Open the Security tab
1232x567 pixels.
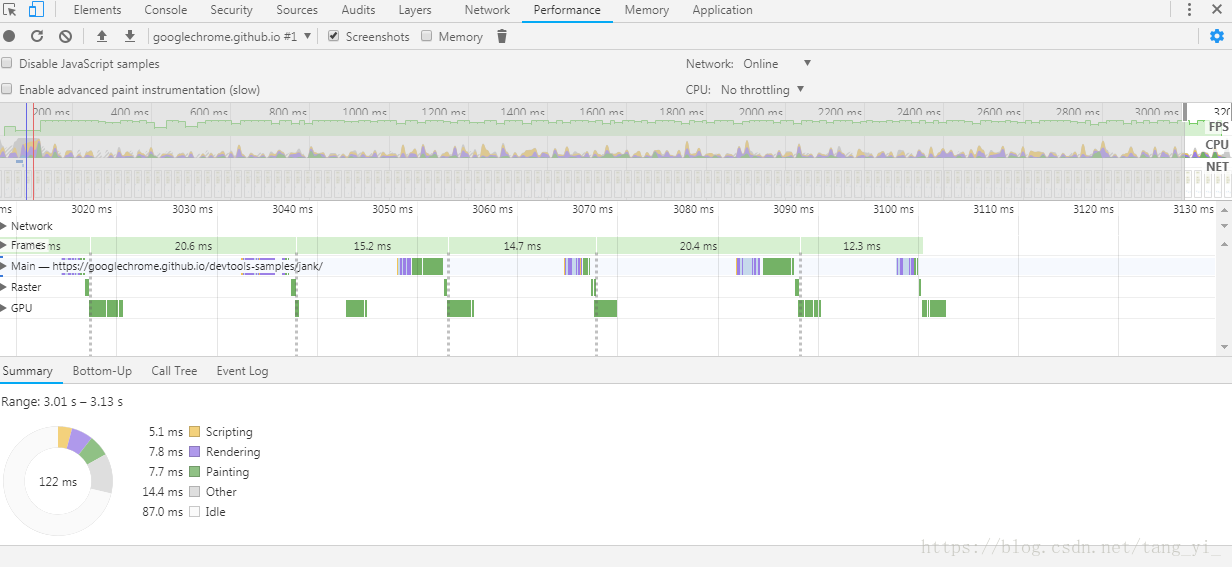point(232,10)
